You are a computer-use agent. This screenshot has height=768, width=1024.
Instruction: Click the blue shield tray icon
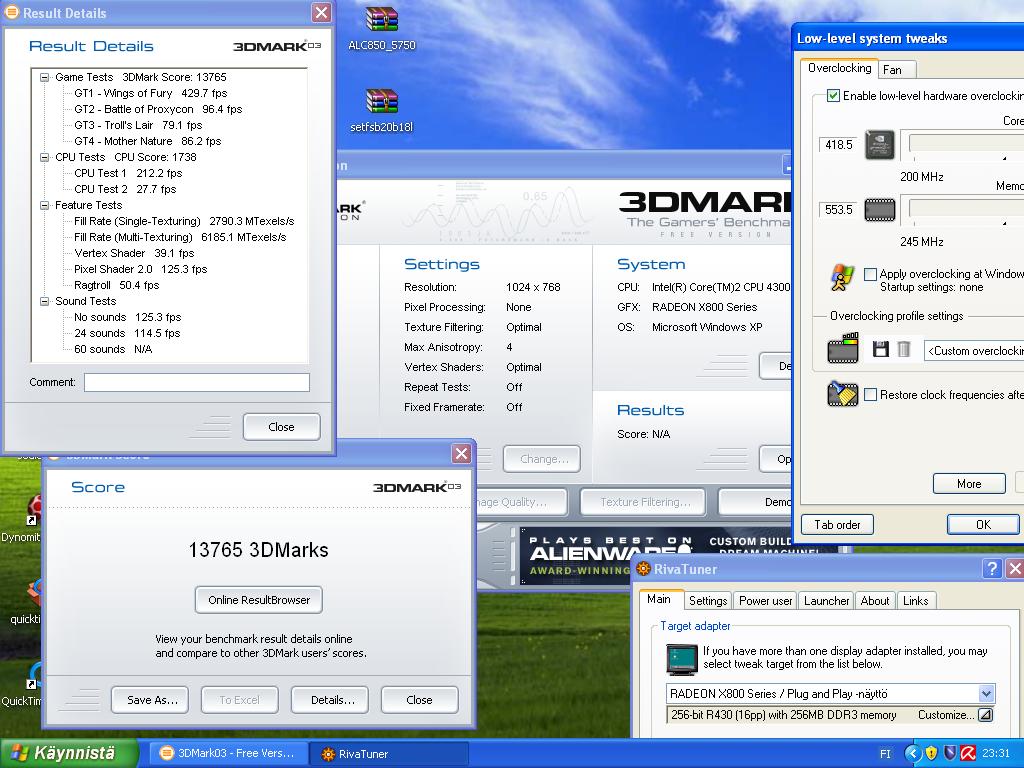pyautogui.click(x=950, y=754)
